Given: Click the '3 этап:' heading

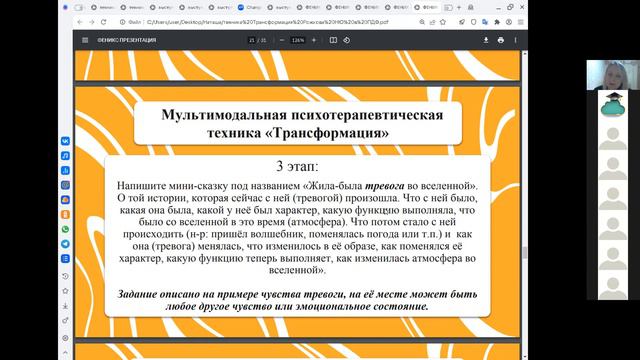Looking at the screenshot, I should [297, 166].
